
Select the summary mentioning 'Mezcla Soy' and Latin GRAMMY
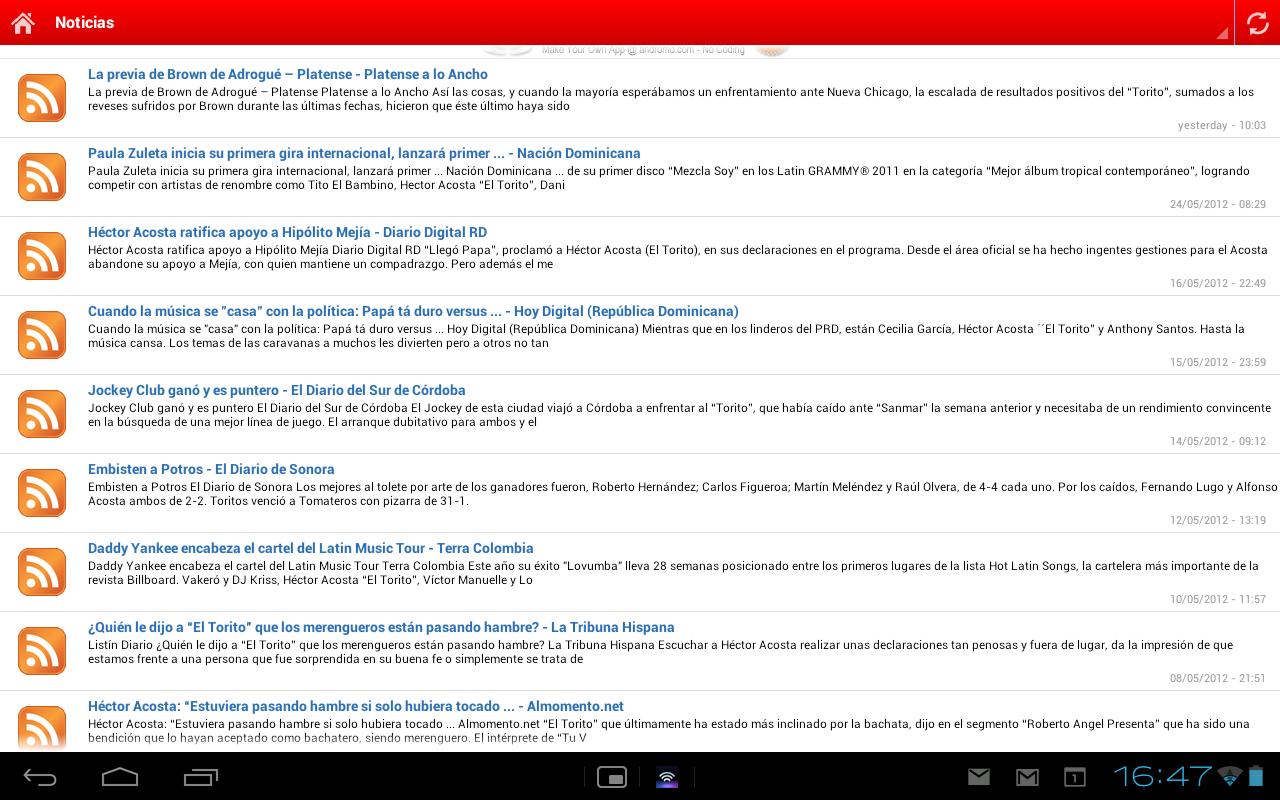pos(669,178)
